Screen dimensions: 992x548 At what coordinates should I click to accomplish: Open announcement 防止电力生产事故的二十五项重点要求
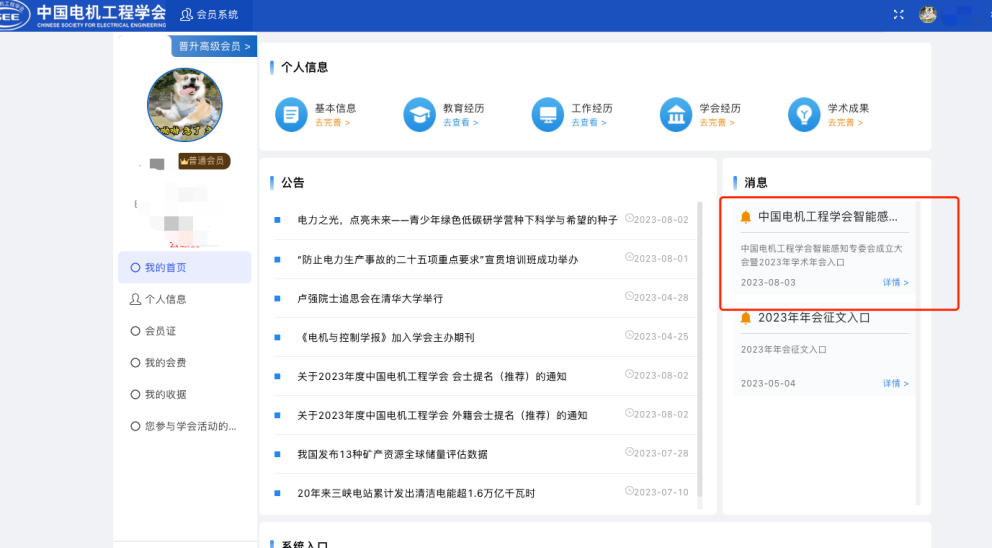(x=437, y=259)
